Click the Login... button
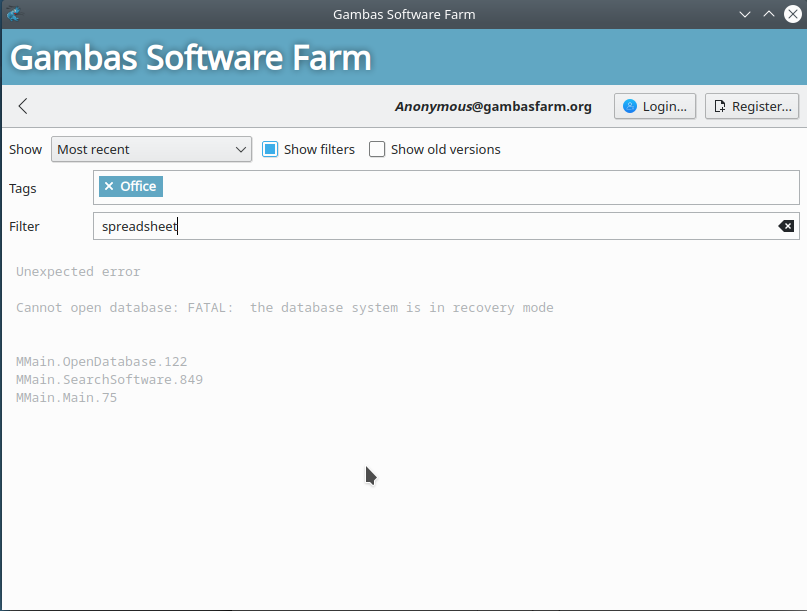Viewport: 807px width, 611px height. point(655,106)
